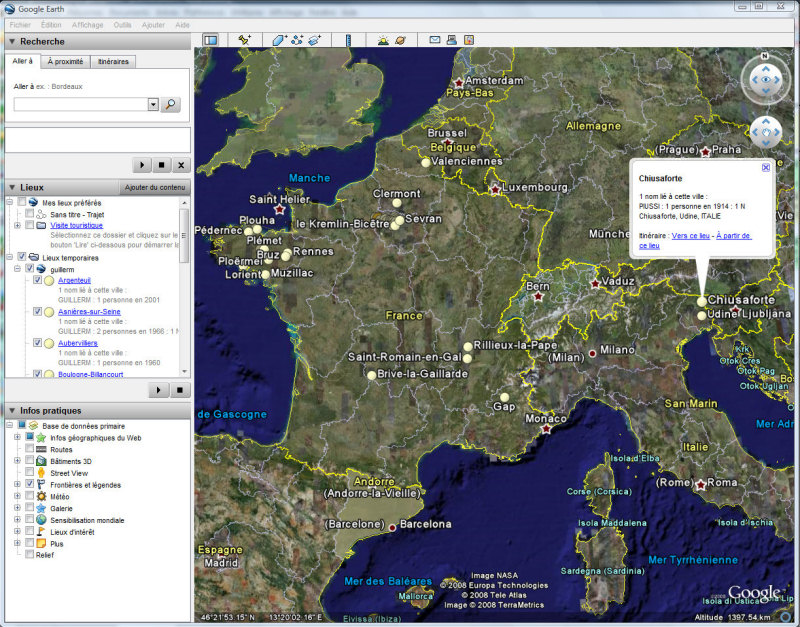Click the Look joystick eye control
Screen dimensions: 800x627
tap(765, 80)
